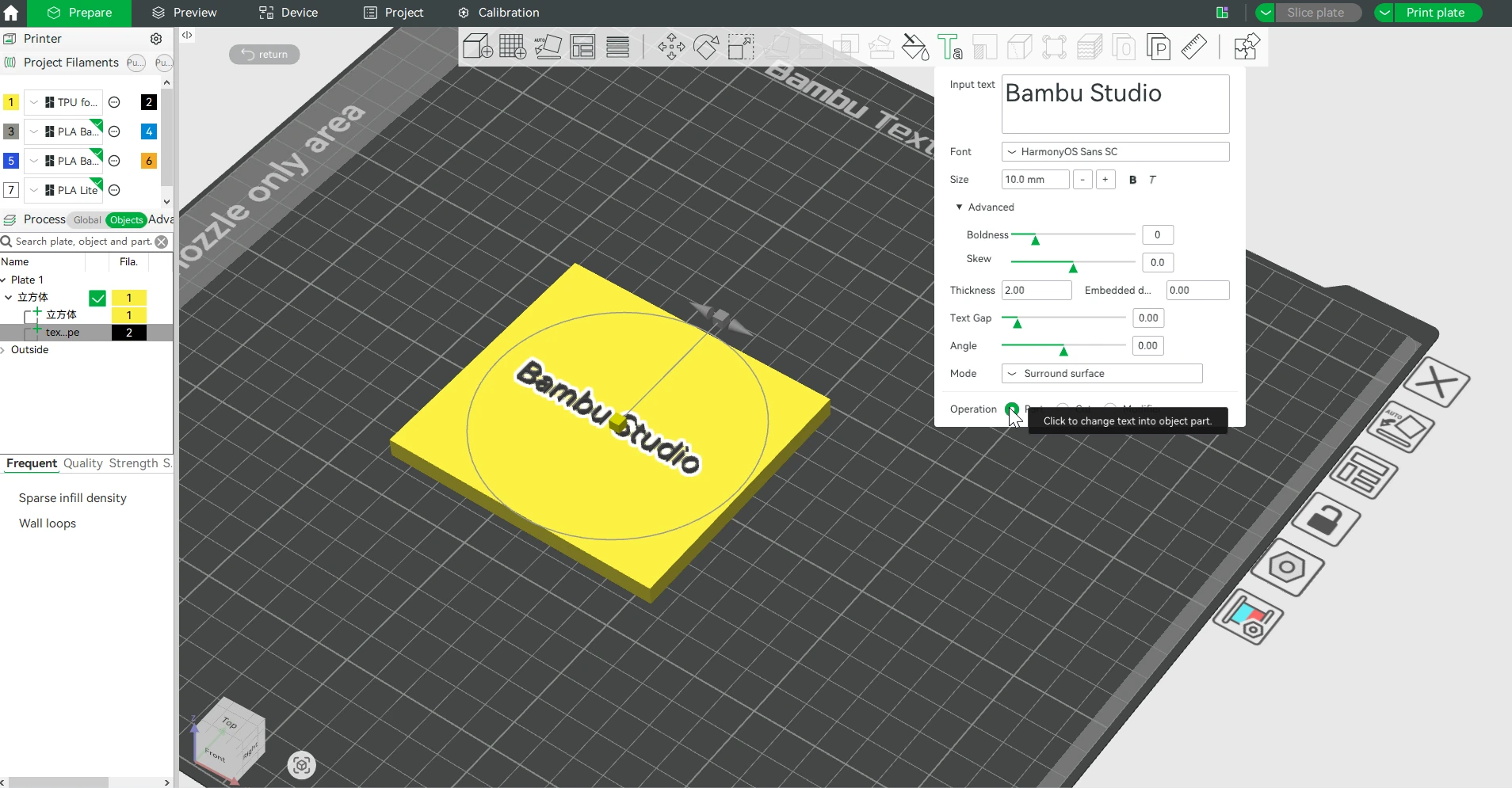Open the Calibration tab

click(x=498, y=13)
